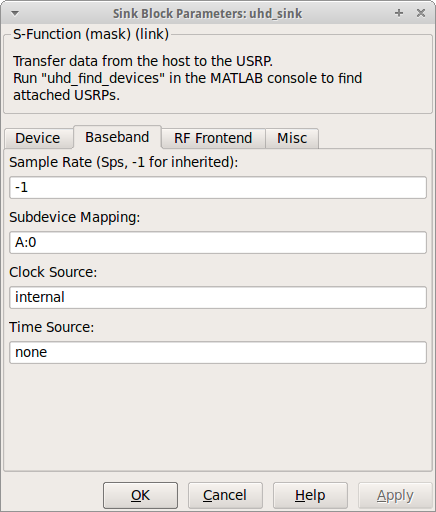Viewport: 436px width, 512px height.
Task: Focus the Subdevice Mapping text box
Action: pos(218,242)
